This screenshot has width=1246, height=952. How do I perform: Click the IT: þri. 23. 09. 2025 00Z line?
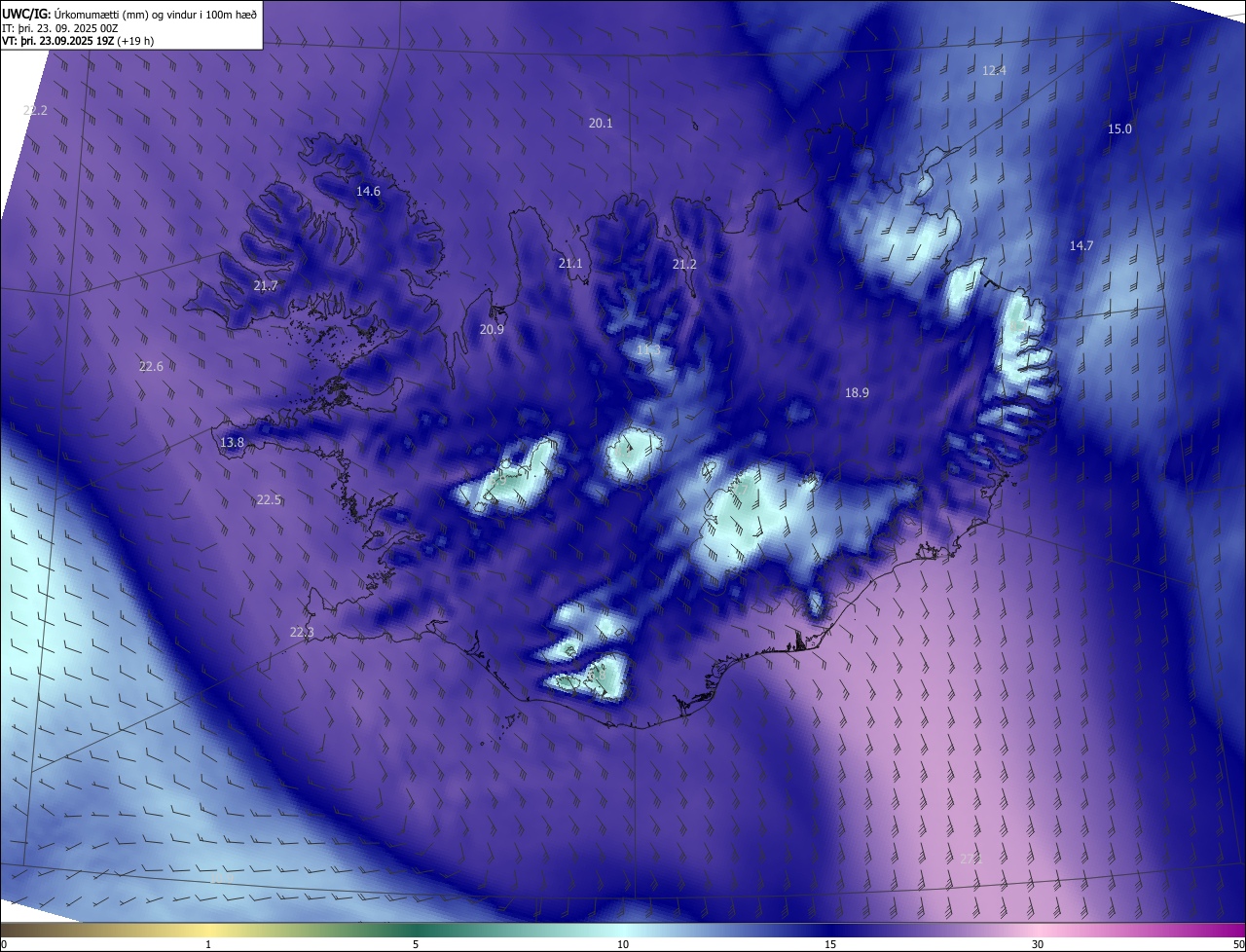60,28
